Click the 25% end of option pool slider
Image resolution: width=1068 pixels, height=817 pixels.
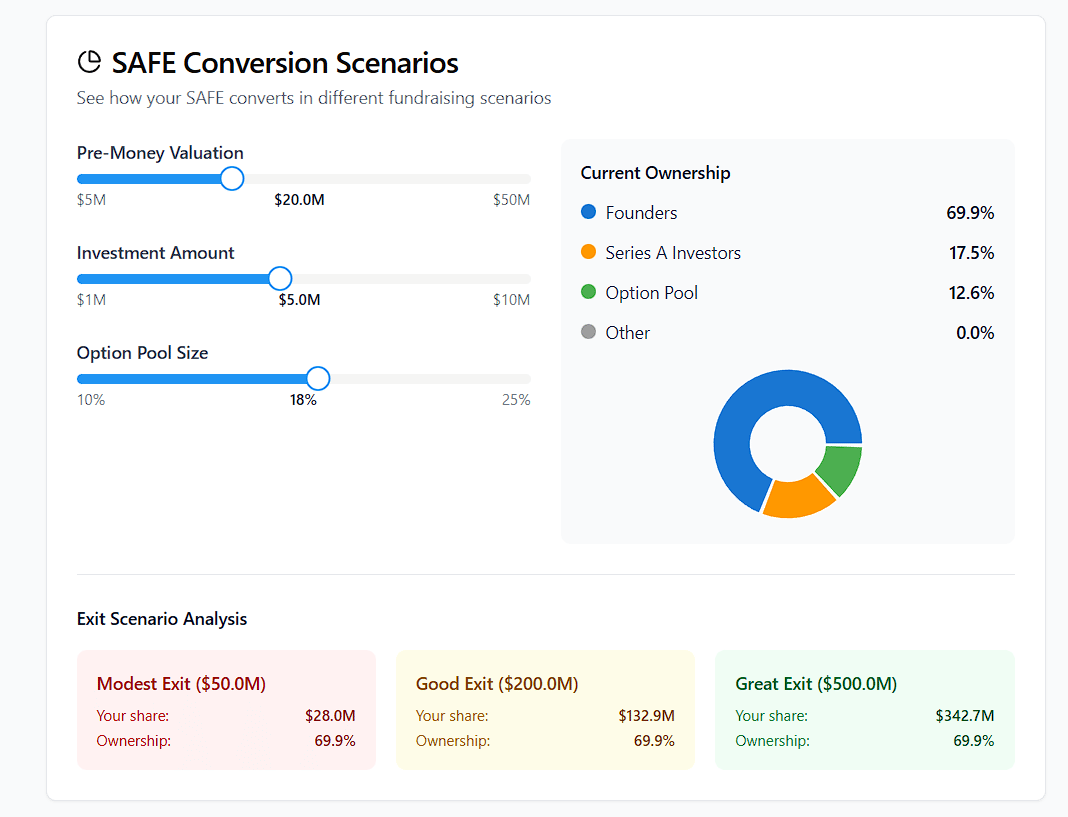[527, 379]
